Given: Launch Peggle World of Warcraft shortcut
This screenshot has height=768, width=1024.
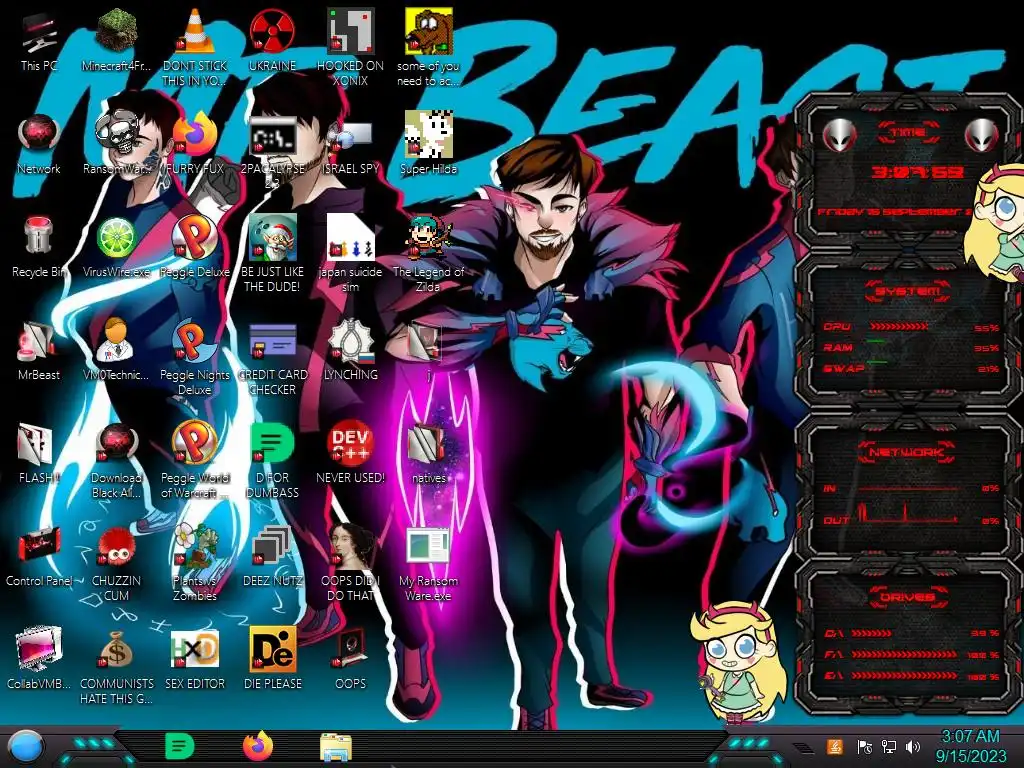Looking at the screenshot, I should click(194, 443).
